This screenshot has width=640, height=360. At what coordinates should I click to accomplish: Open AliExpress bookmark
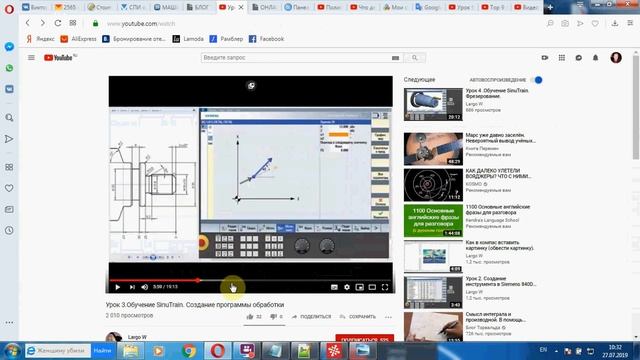coord(78,39)
